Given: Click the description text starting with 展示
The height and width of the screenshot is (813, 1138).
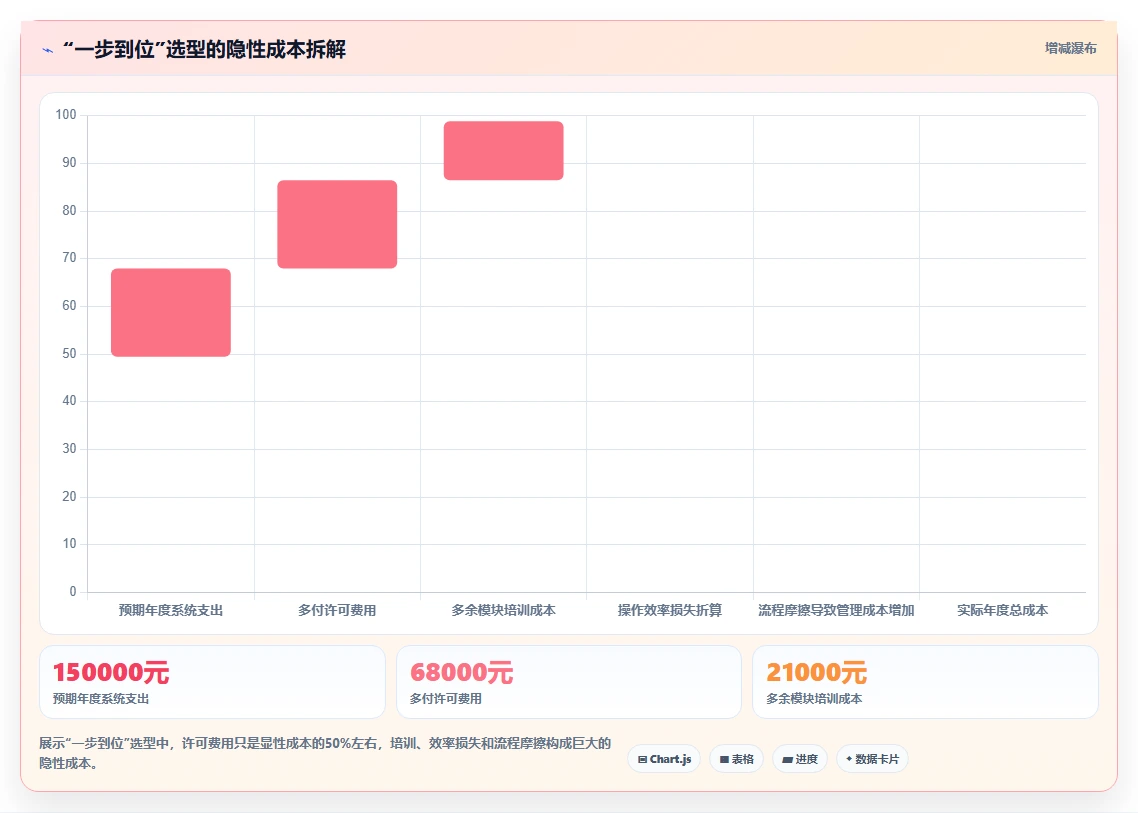Looking at the screenshot, I should (x=325, y=753).
